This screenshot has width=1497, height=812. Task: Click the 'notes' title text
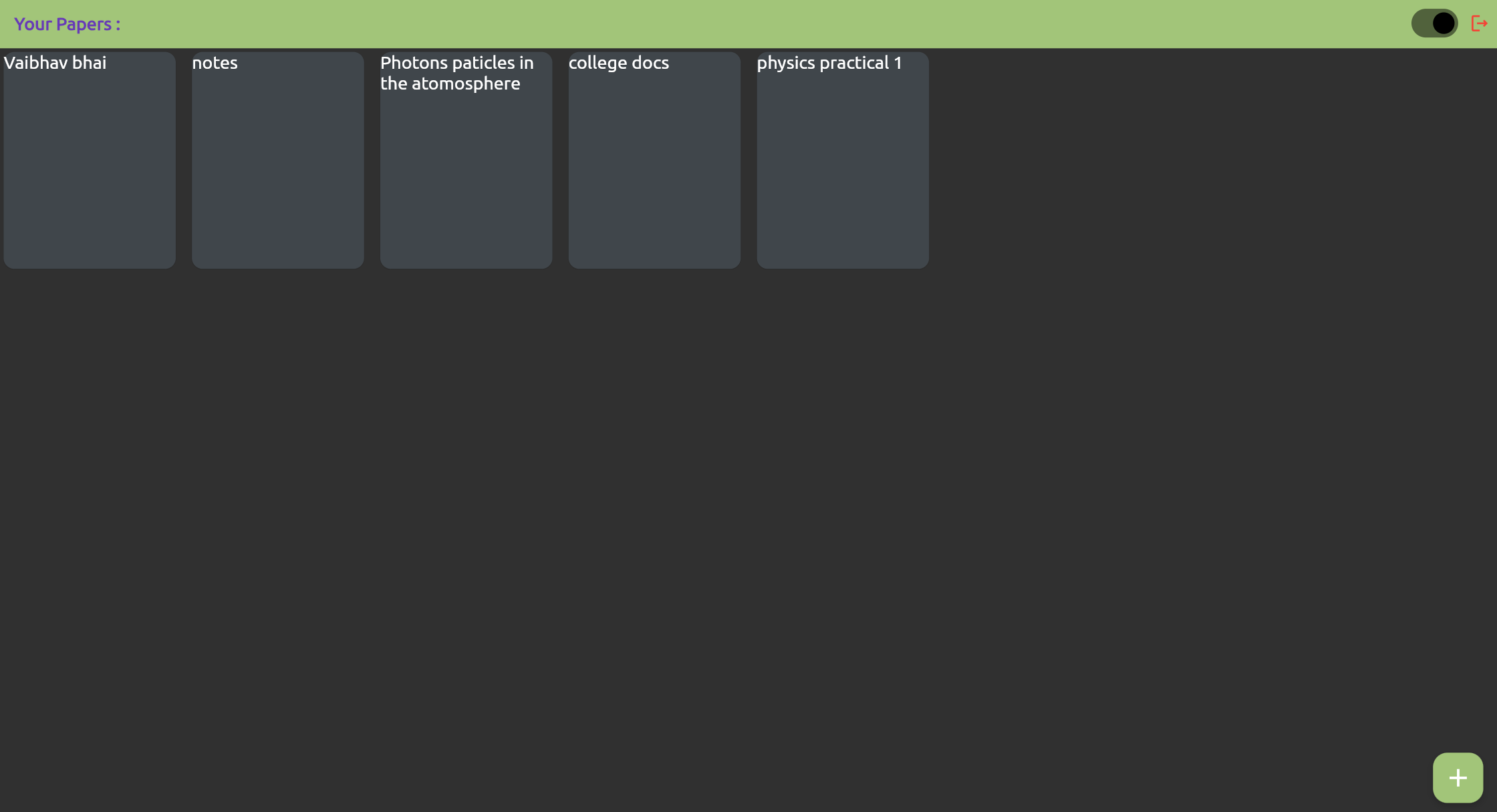215,63
